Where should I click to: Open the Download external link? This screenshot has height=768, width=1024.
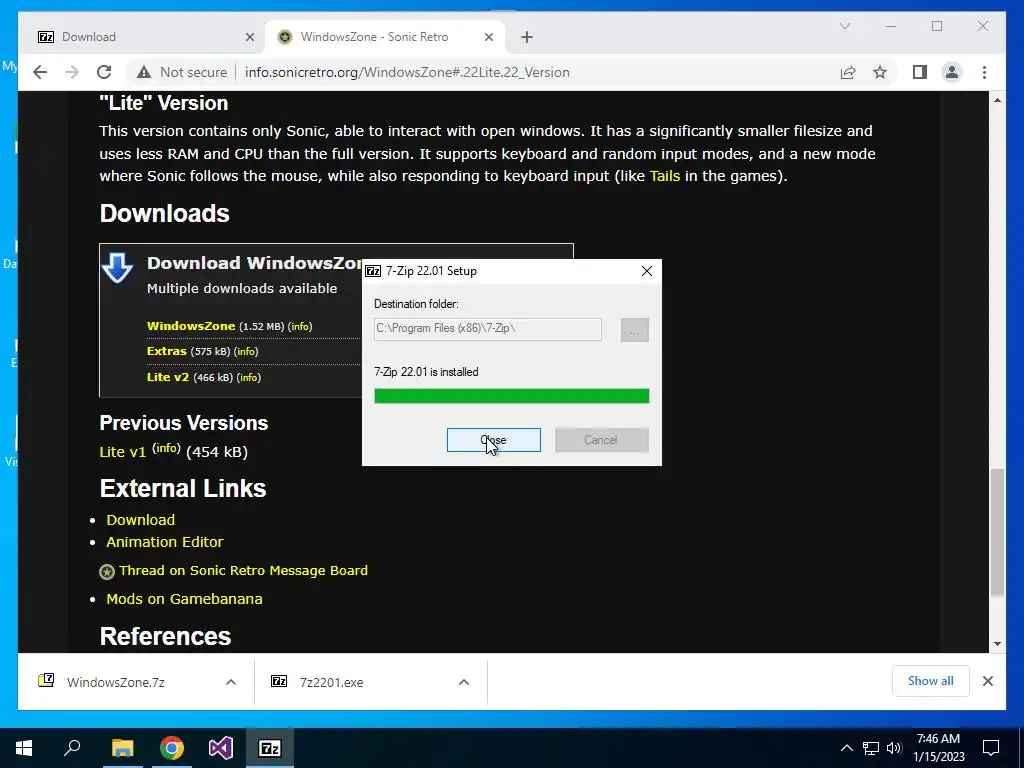tap(140, 520)
